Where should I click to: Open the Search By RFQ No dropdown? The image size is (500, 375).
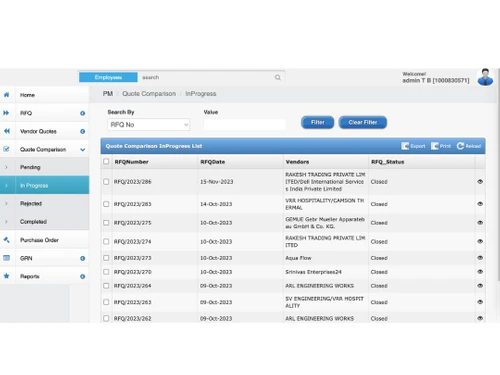[149, 125]
